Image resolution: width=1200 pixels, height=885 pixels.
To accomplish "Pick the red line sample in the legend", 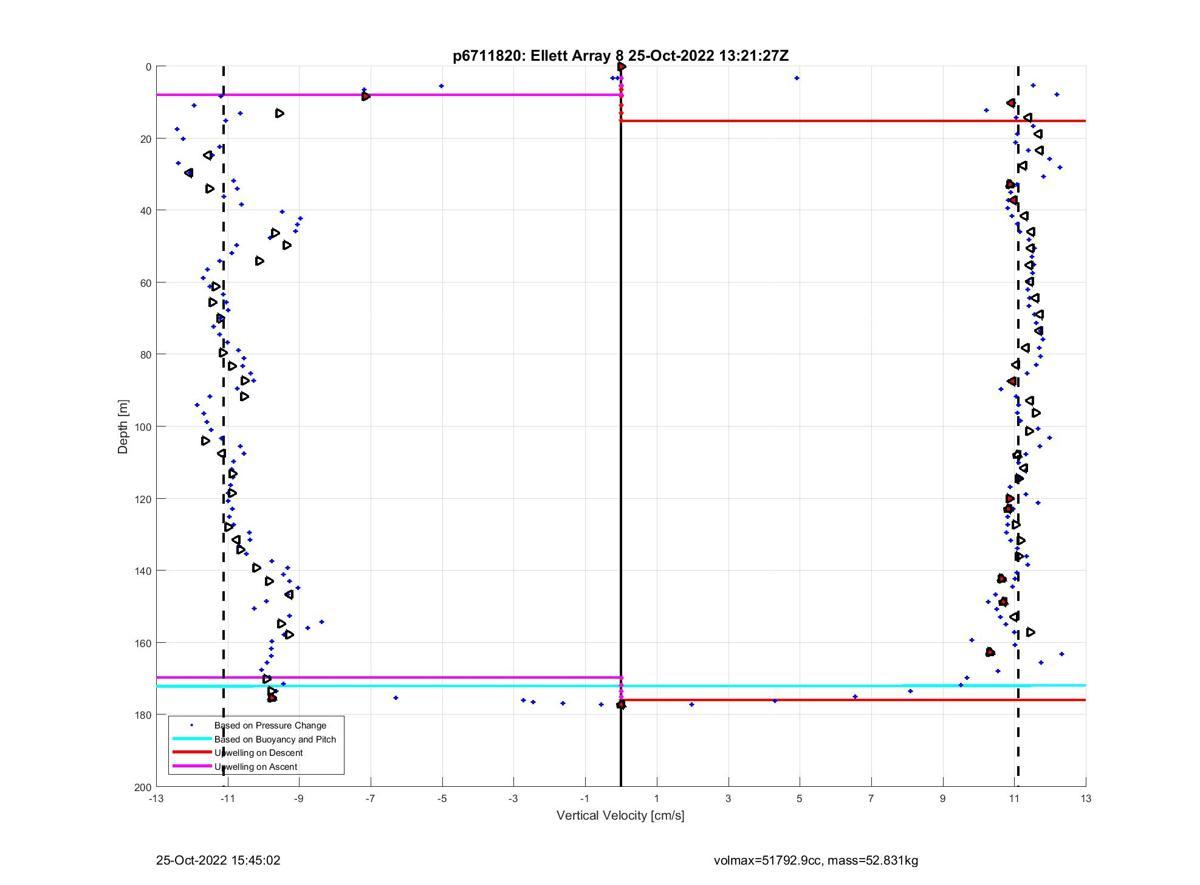I will (x=191, y=752).
